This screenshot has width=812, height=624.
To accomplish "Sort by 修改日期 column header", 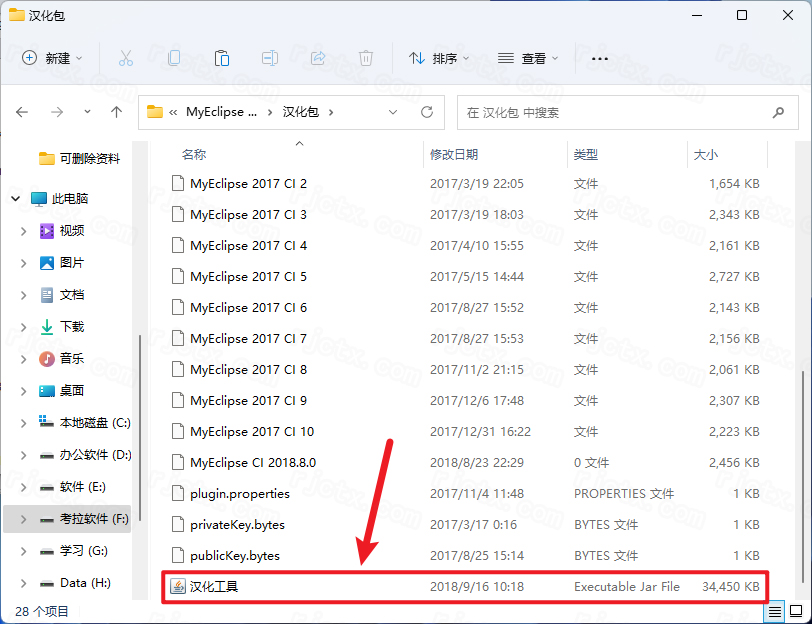I will click(454, 155).
